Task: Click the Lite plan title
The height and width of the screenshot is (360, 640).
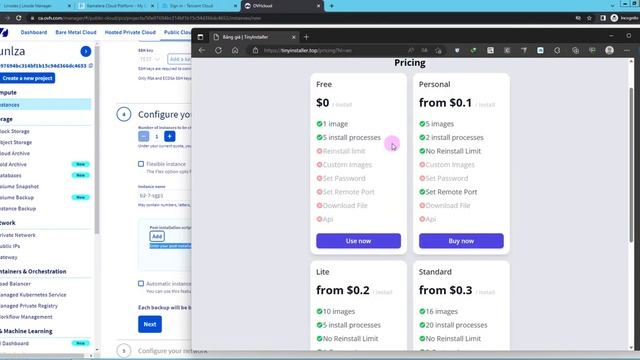Action: point(322,272)
